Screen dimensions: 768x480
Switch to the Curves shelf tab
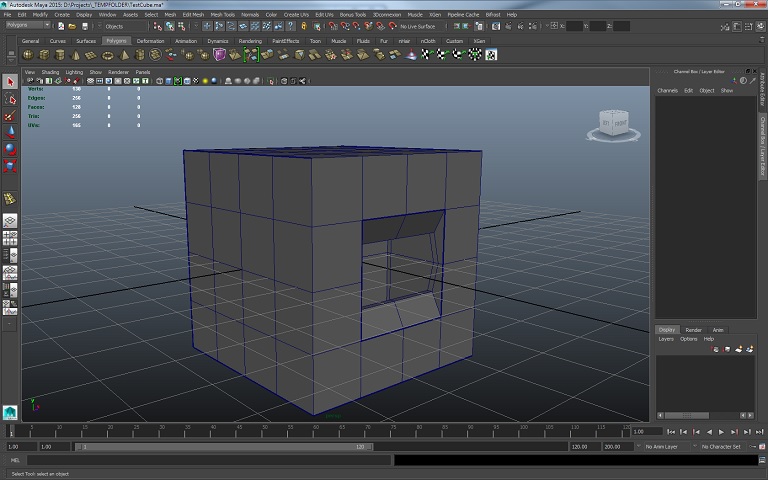tap(57, 41)
